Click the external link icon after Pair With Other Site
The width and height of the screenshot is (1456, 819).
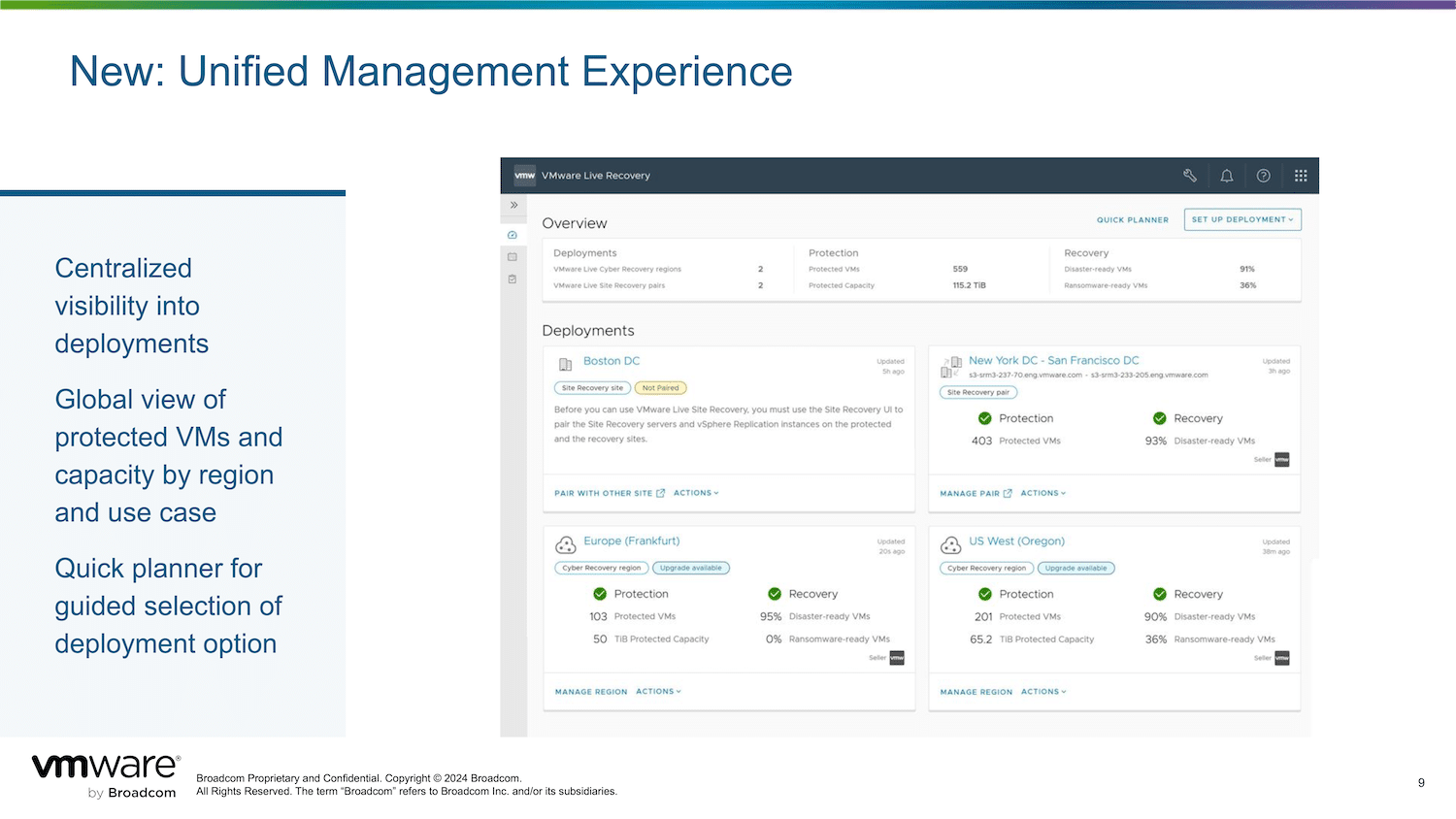tap(661, 493)
